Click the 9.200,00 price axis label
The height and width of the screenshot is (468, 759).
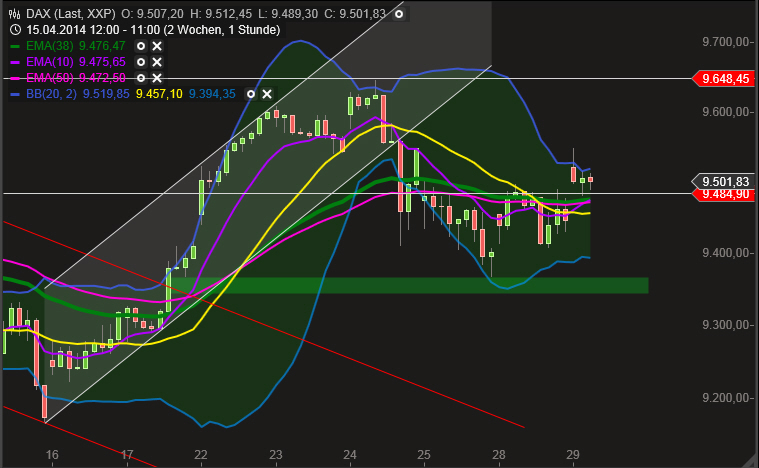click(x=726, y=398)
